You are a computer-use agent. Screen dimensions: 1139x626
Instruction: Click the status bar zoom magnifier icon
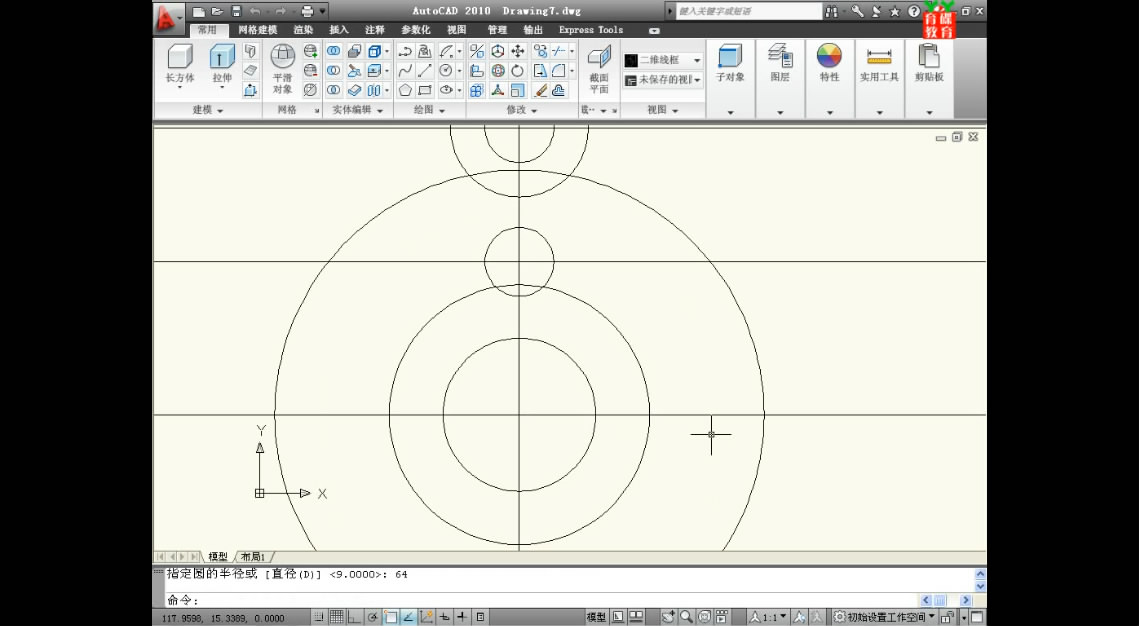click(x=686, y=617)
